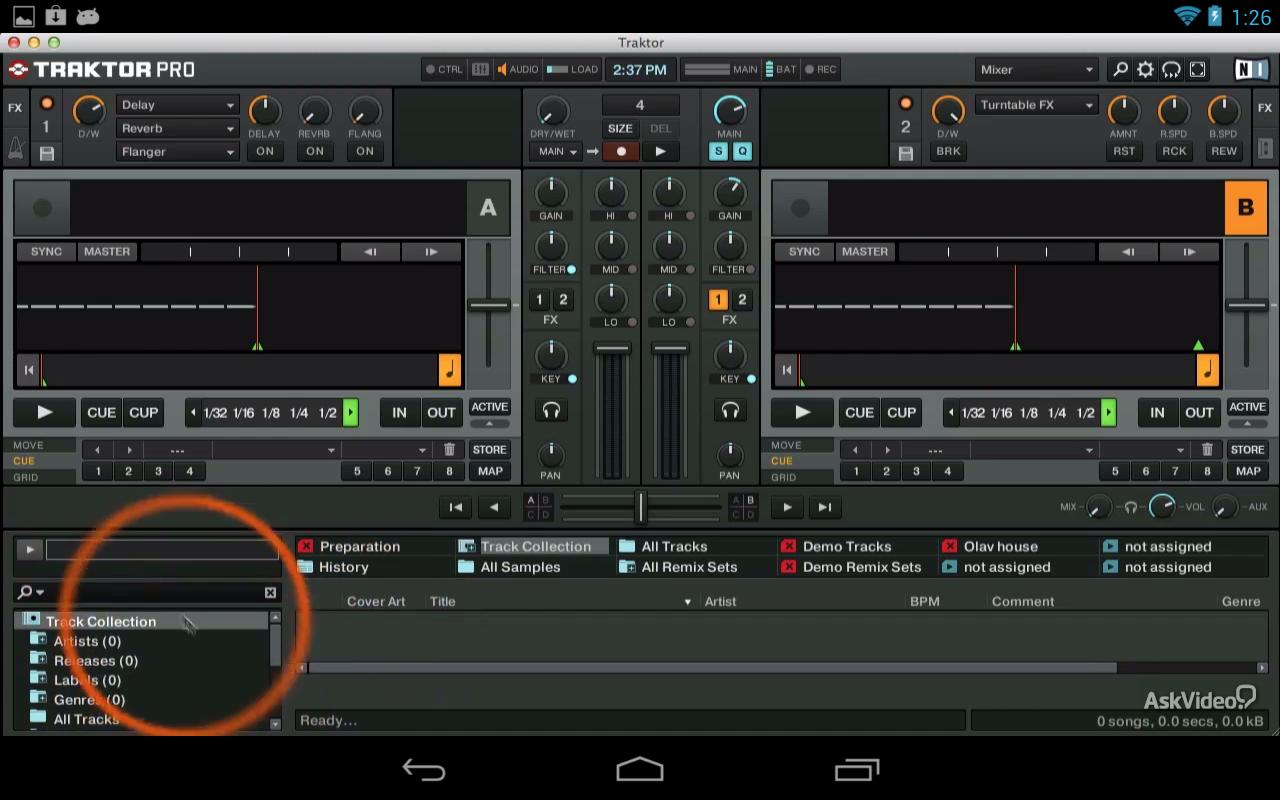Click STORE on Deck B
This screenshot has height=800, width=1280.
pyautogui.click(x=1247, y=450)
